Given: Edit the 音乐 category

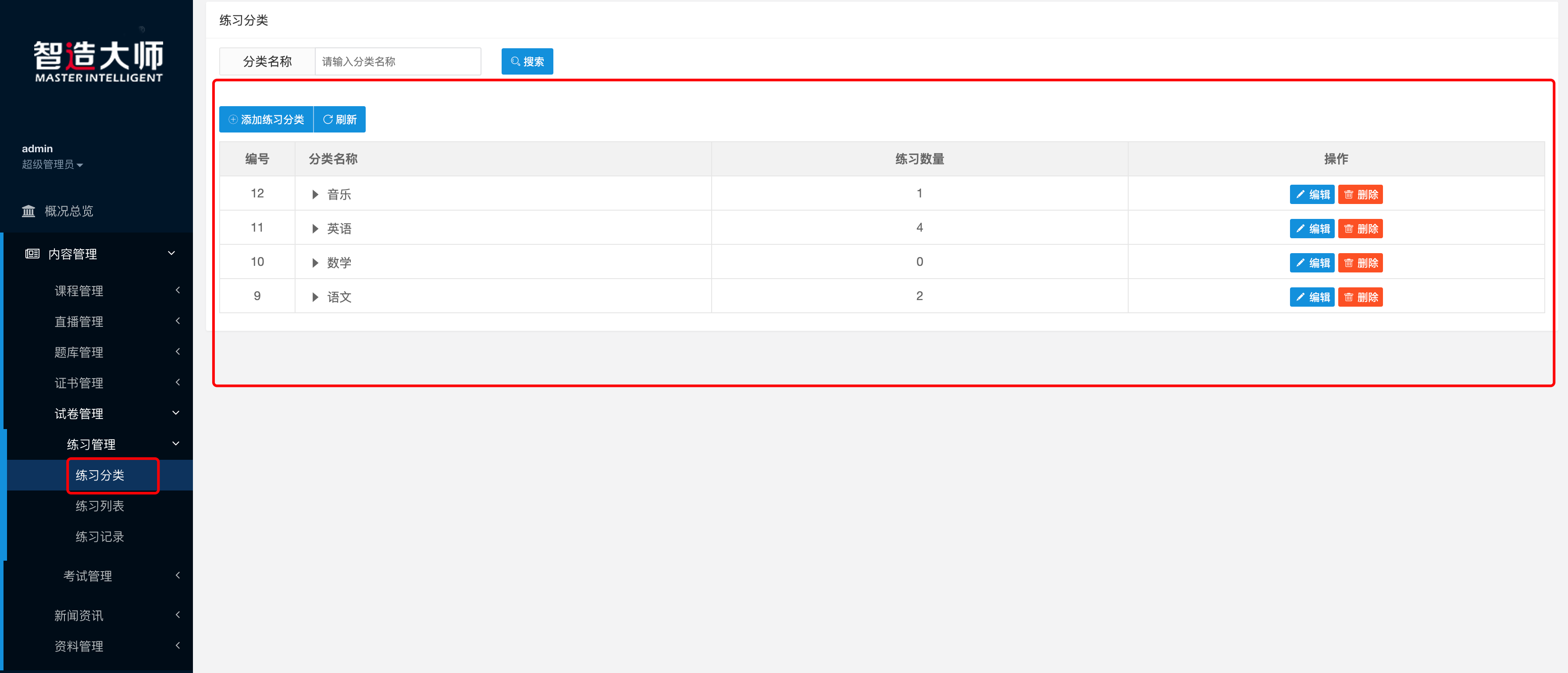Looking at the screenshot, I should click(x=1312, y=194).
